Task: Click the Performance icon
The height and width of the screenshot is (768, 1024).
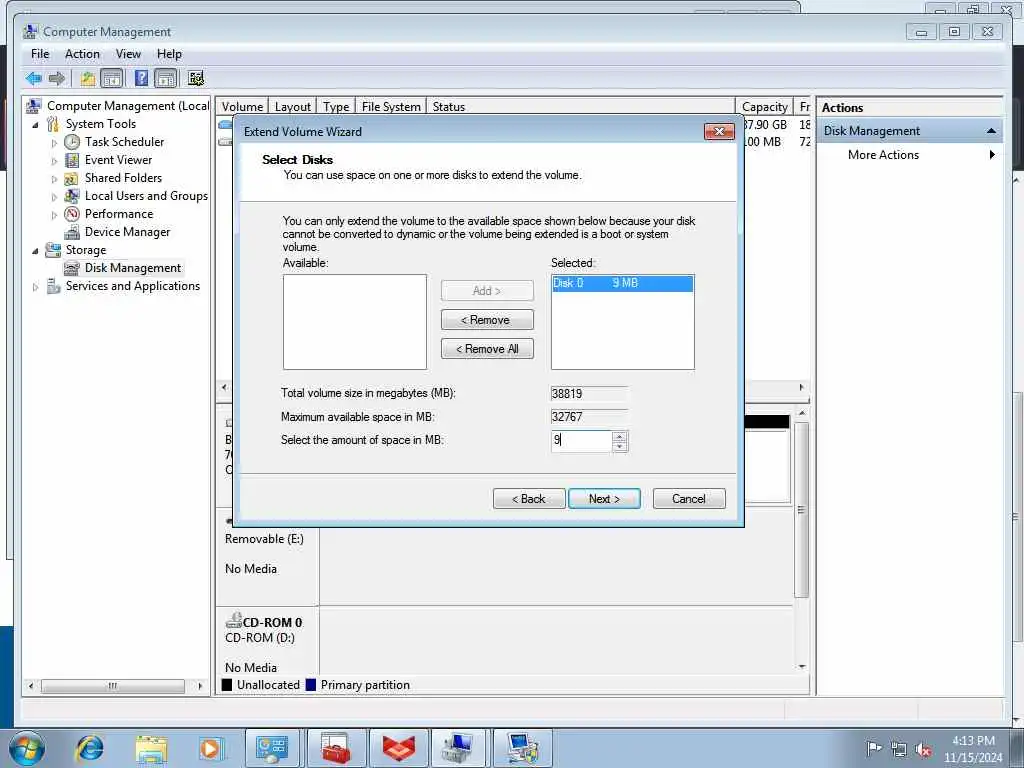Action: pos(72,214)
